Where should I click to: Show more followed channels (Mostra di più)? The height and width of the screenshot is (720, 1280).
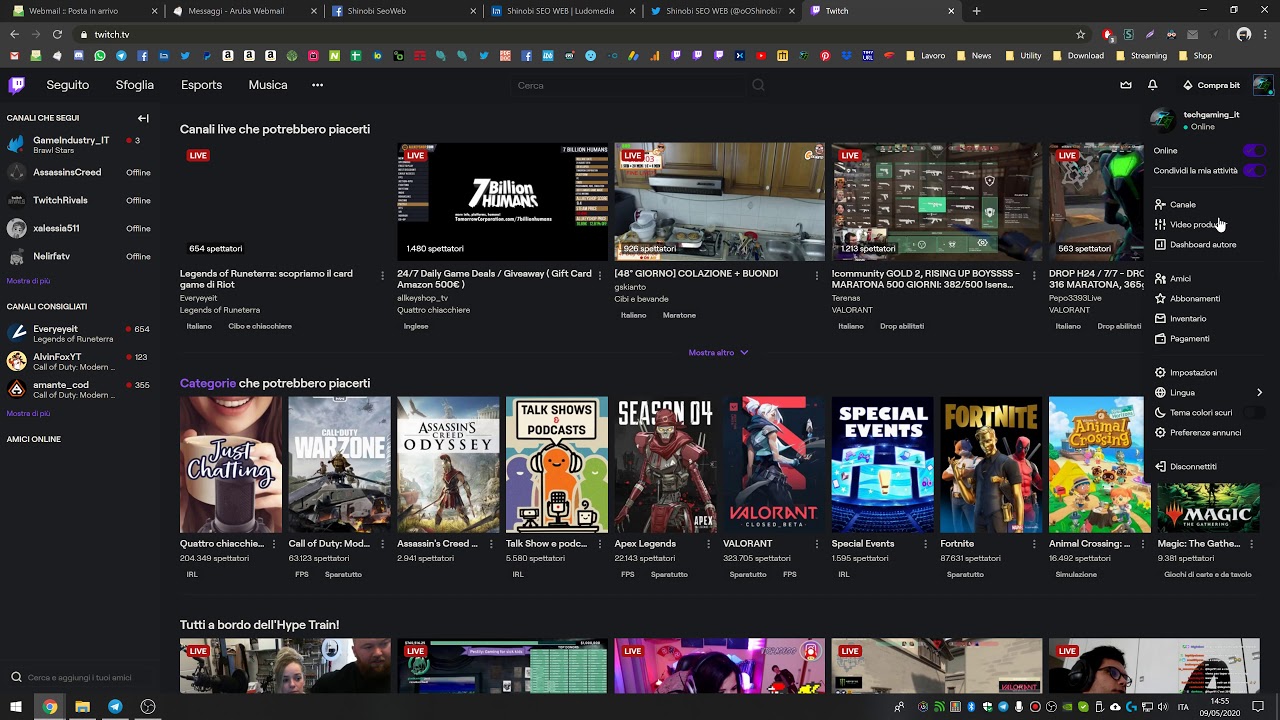(28, 281)
